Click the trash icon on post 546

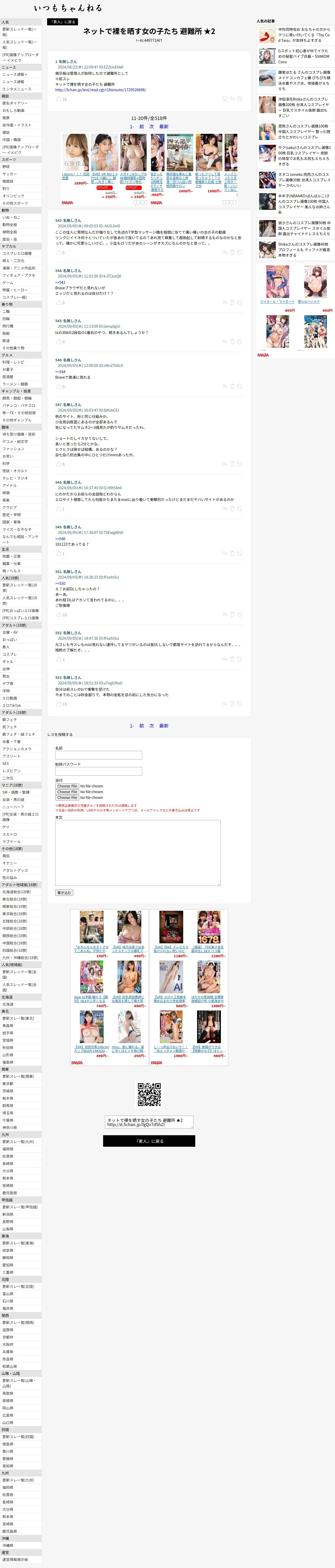pyautogui.click(x=232, y=386)
